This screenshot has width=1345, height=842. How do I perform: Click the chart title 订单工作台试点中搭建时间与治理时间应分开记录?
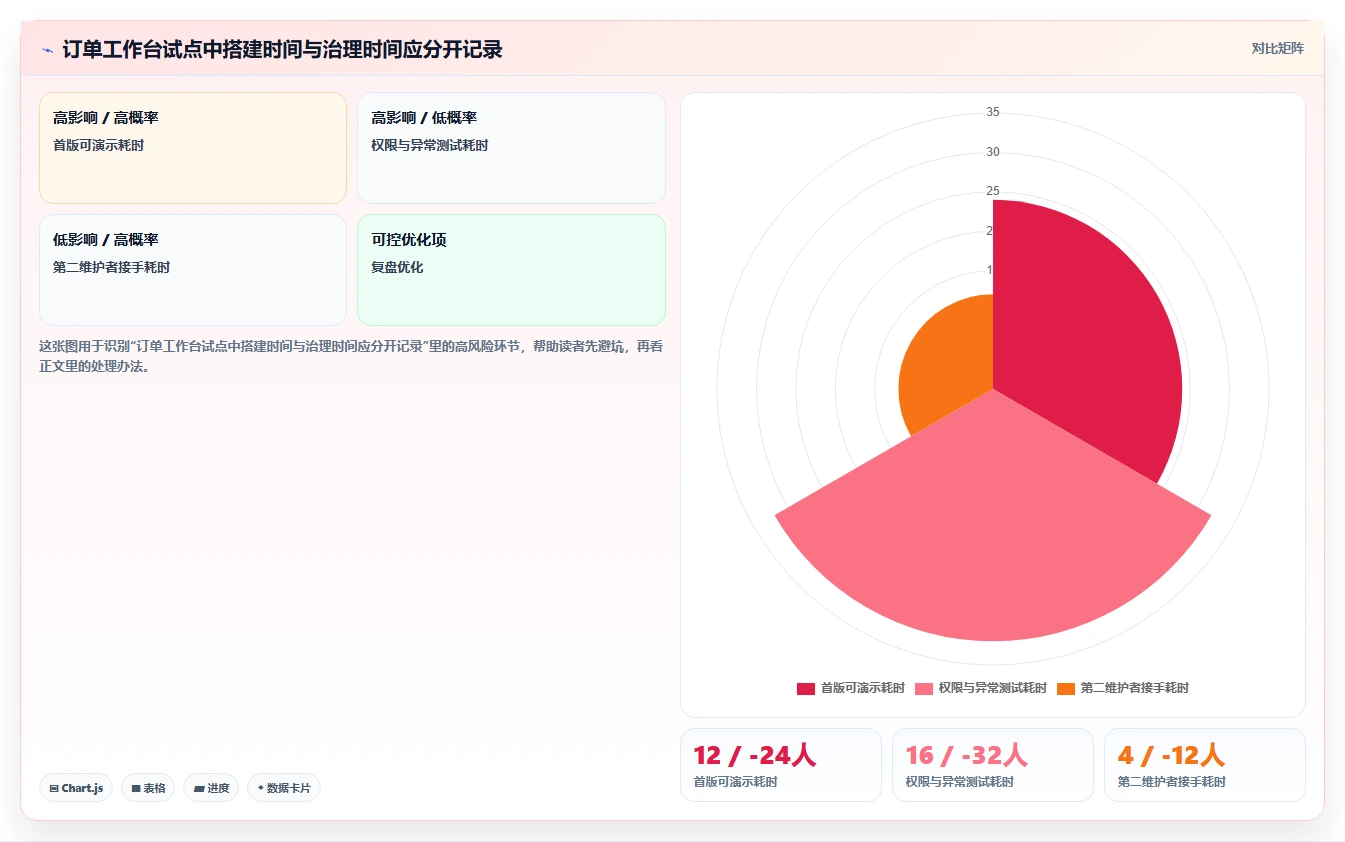283,49
